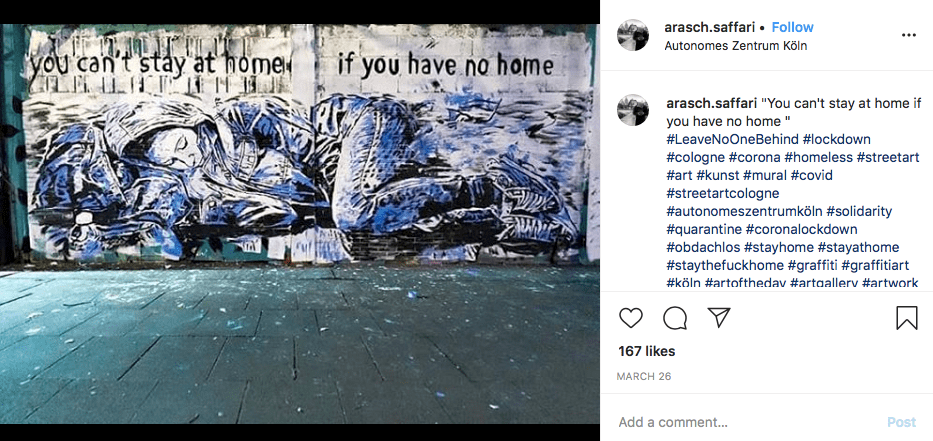Screen dimensions: 933x441
Task: View the 167 likes list
Action: pyautogui.click(x=647, y=352)
